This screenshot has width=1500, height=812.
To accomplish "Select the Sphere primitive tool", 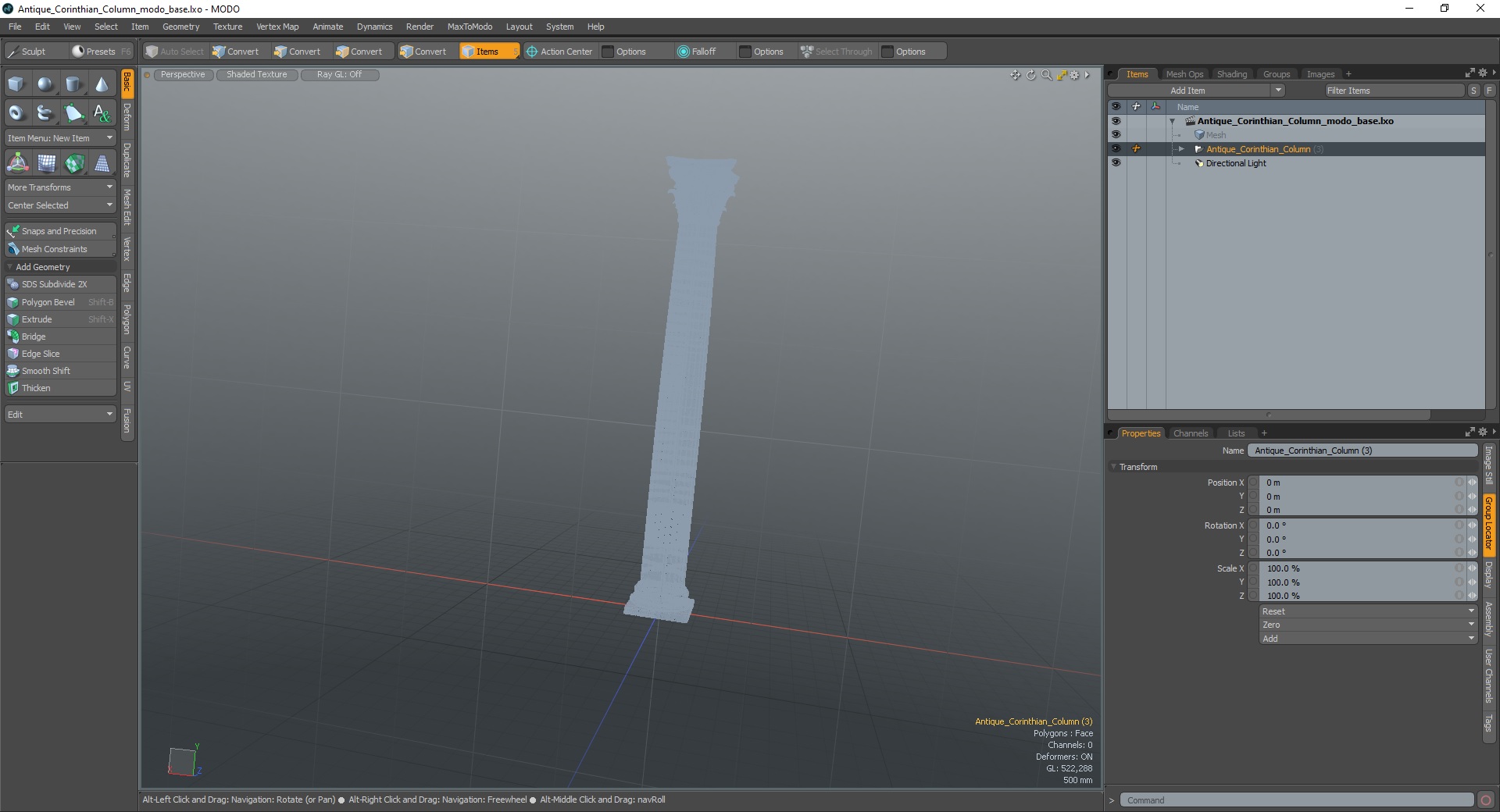I will tap(45, 84).
